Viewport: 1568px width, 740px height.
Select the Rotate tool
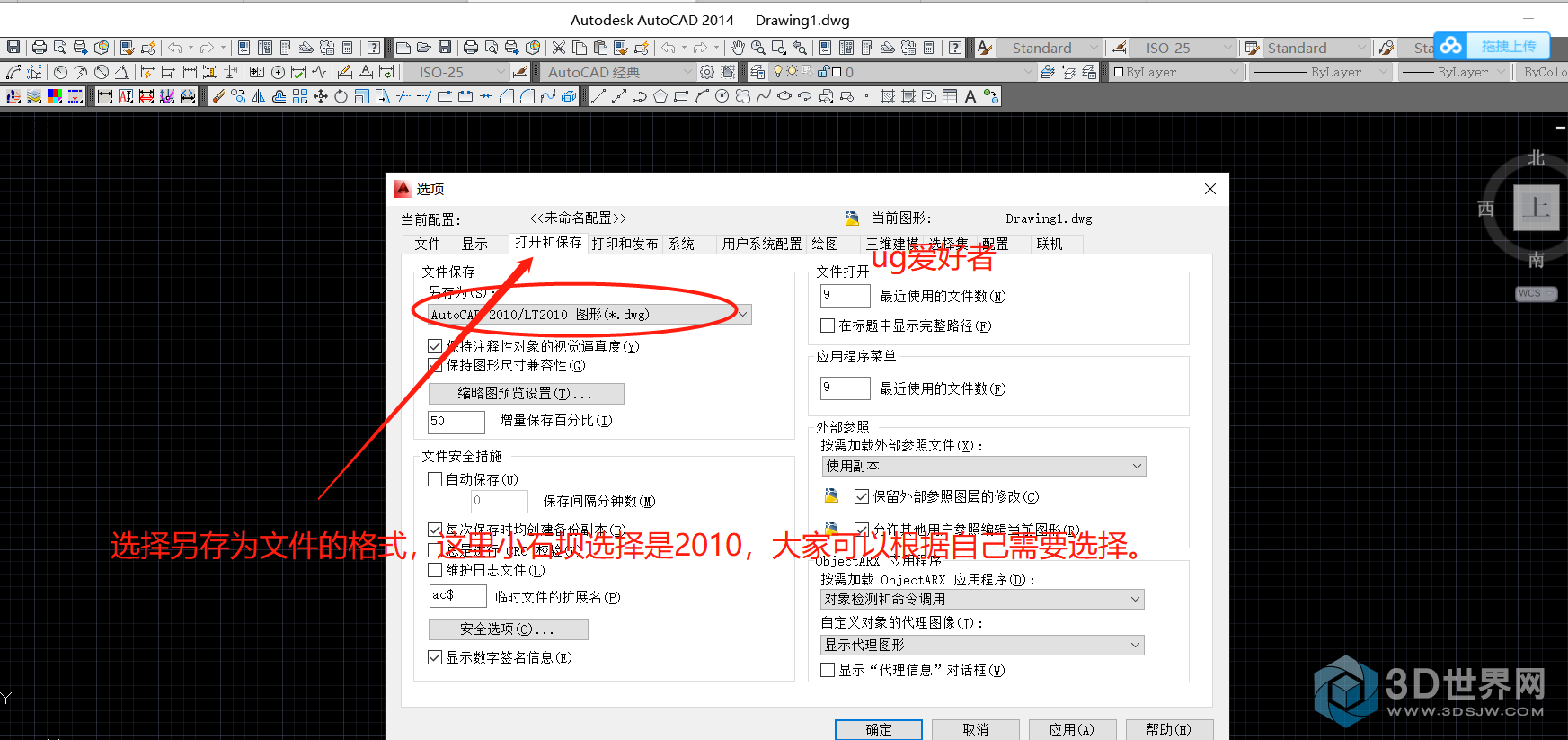pyautogui.click(x=341, y=96)
